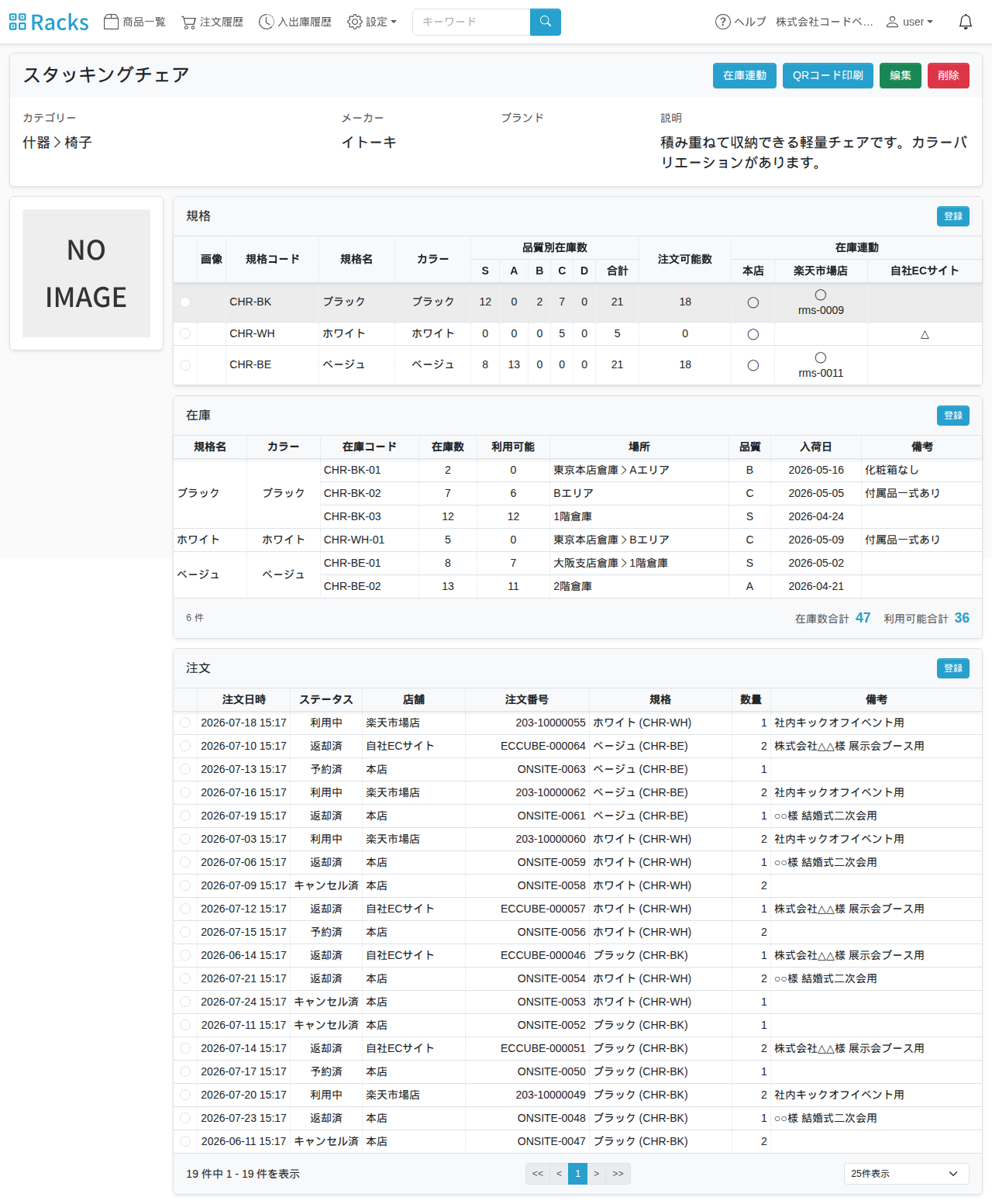The image size is (992, 1204).
Task: Click the 注文履歴 cart icon
Action: tap(188, 22)
